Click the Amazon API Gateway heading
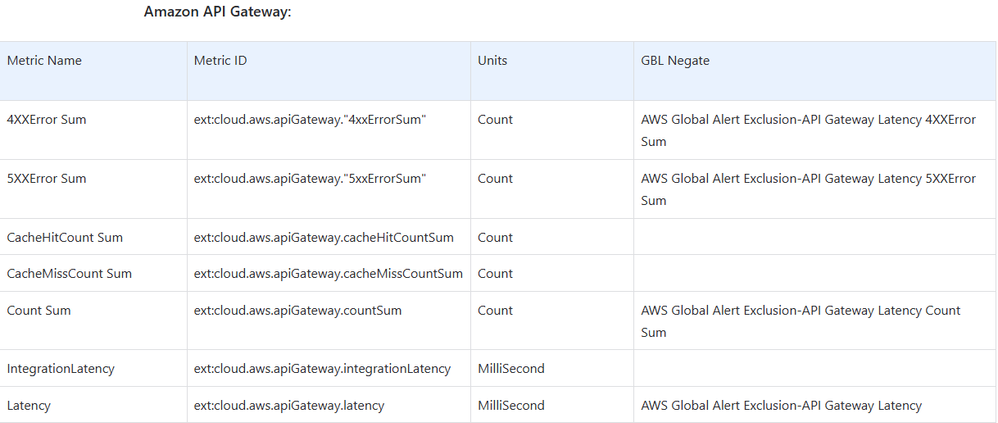Screen dimensions: 998x423 click(x=217, y=12)
